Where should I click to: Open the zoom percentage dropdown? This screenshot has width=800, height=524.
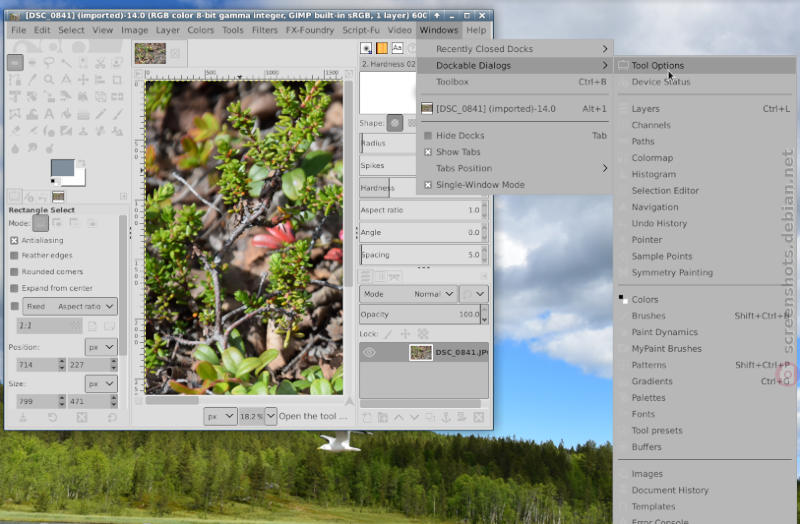tap(270, 416)
